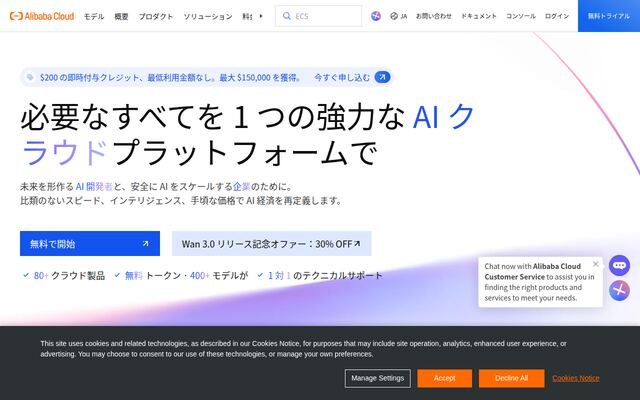Image resolution: width=640 pixels, height=400 pixels.
Task: Open the AI assistant sparkle icon in header
Action: pyautogui.click(x=376, y=16)
